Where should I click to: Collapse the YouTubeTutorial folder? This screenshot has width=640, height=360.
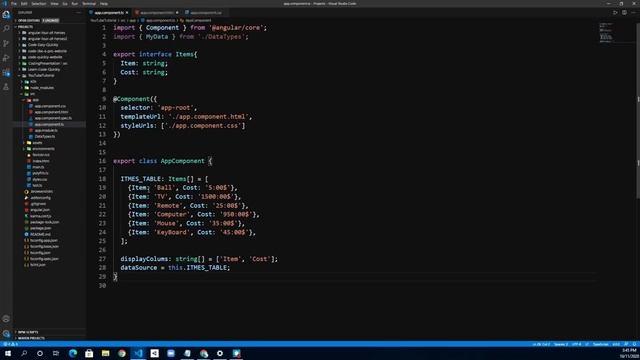(41, 76)
